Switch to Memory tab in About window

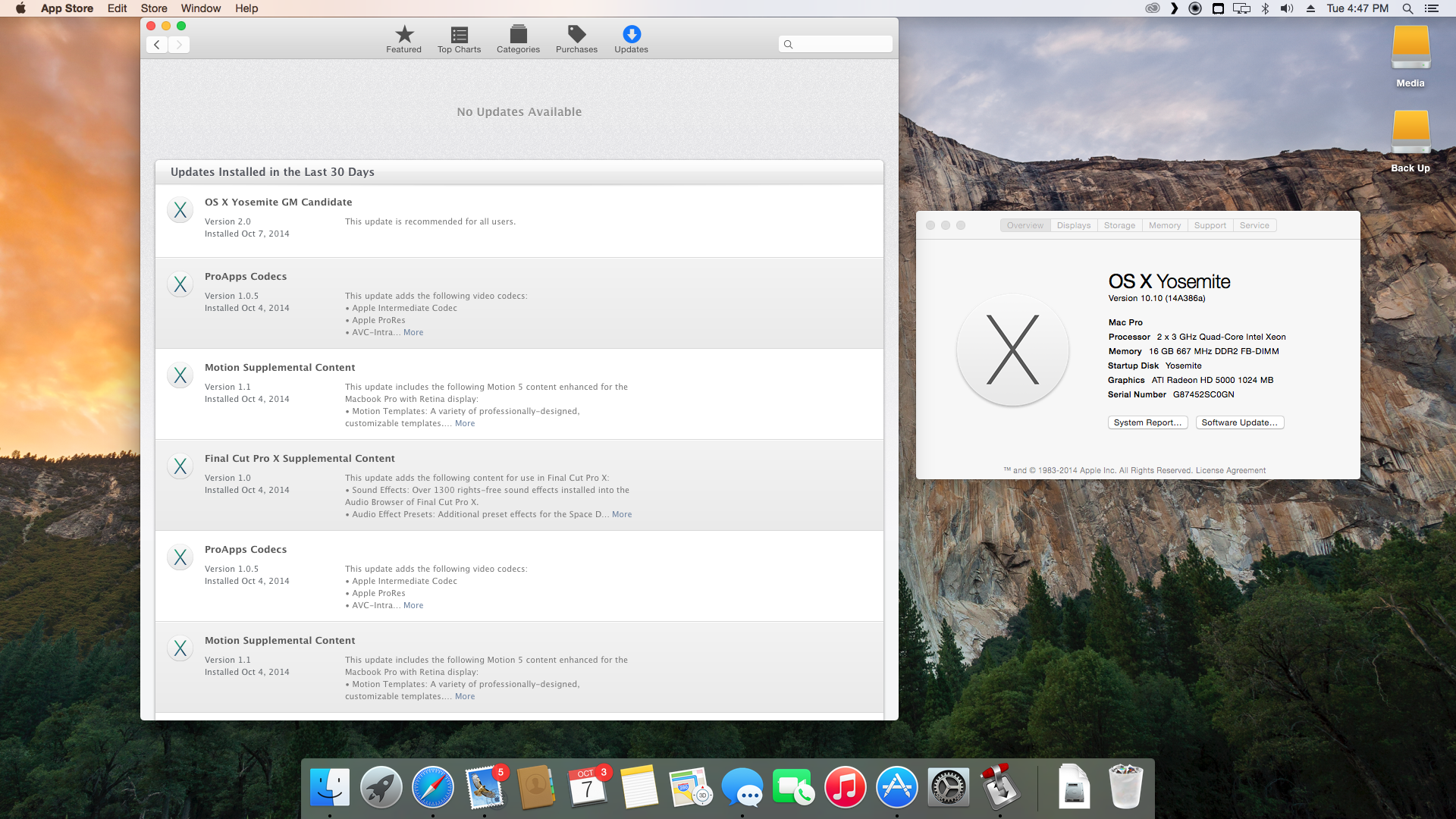[1165, 225]
